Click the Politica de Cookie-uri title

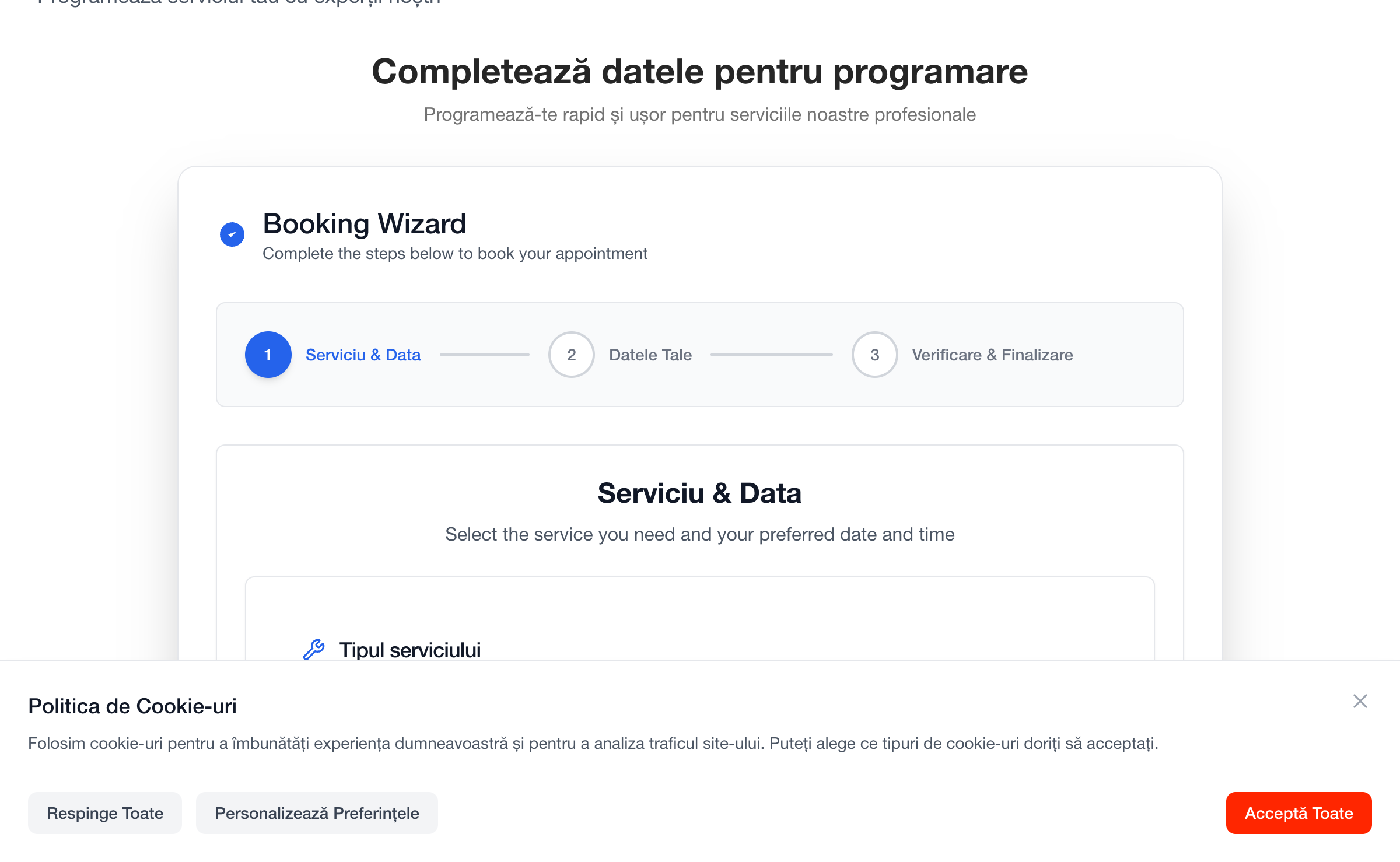click(132, 706)
